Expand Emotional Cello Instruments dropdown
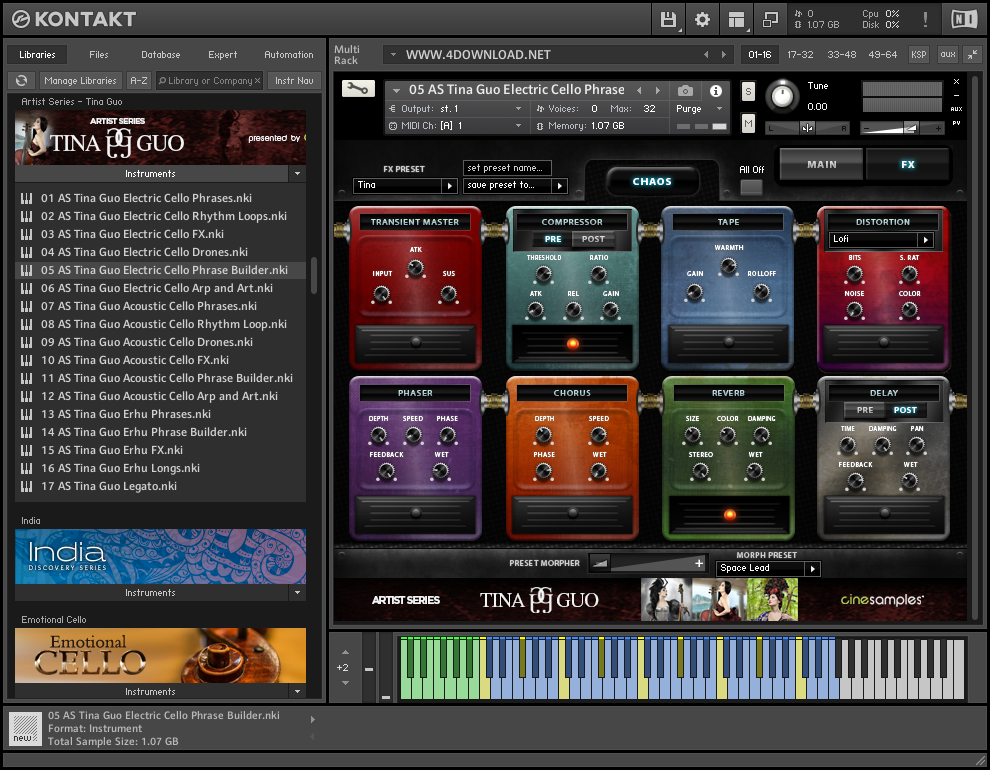 [297, 692]
